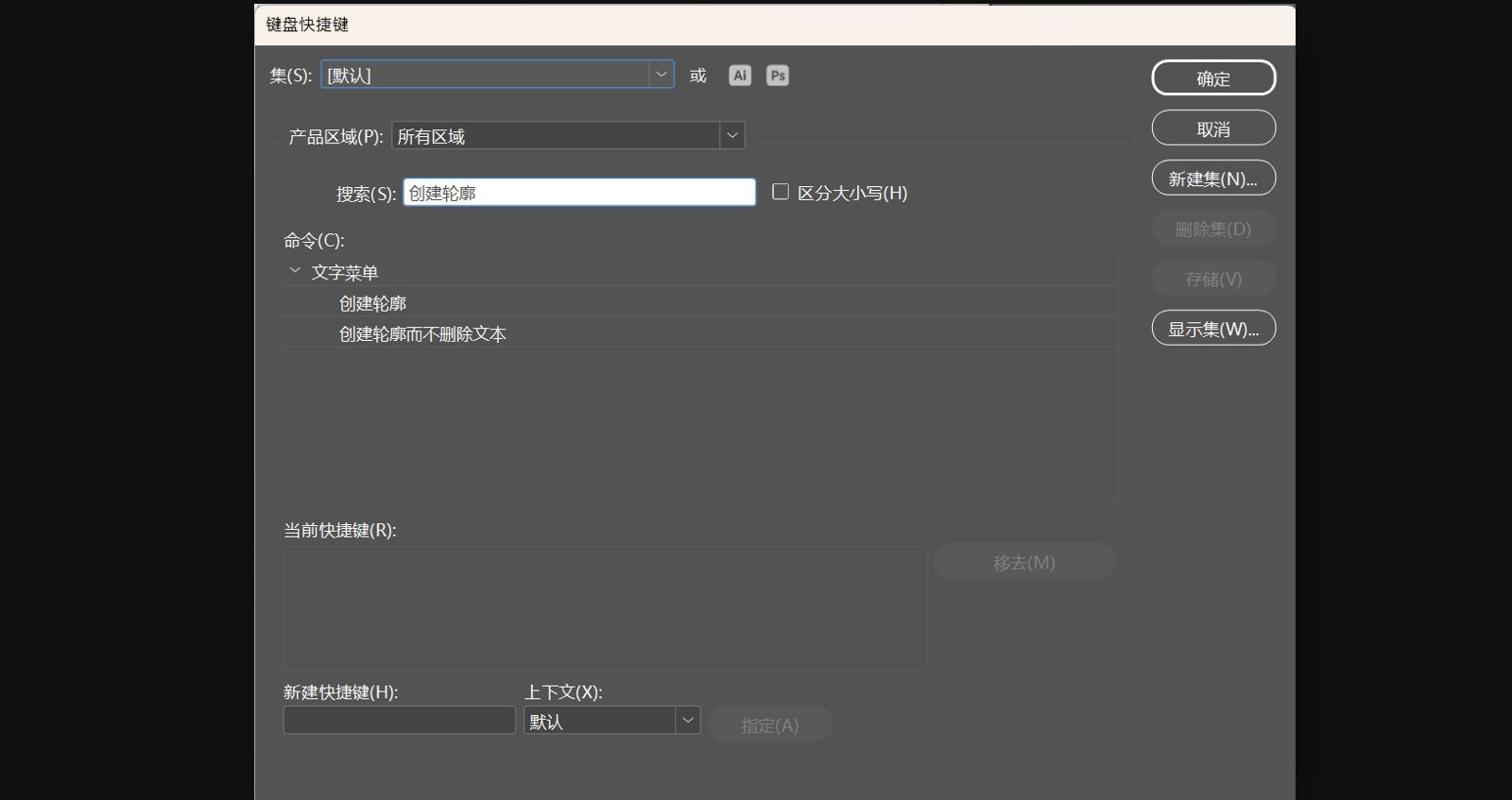Confirm with the 确定 button
The image size is (1512, 800).
pos(1213,78)
